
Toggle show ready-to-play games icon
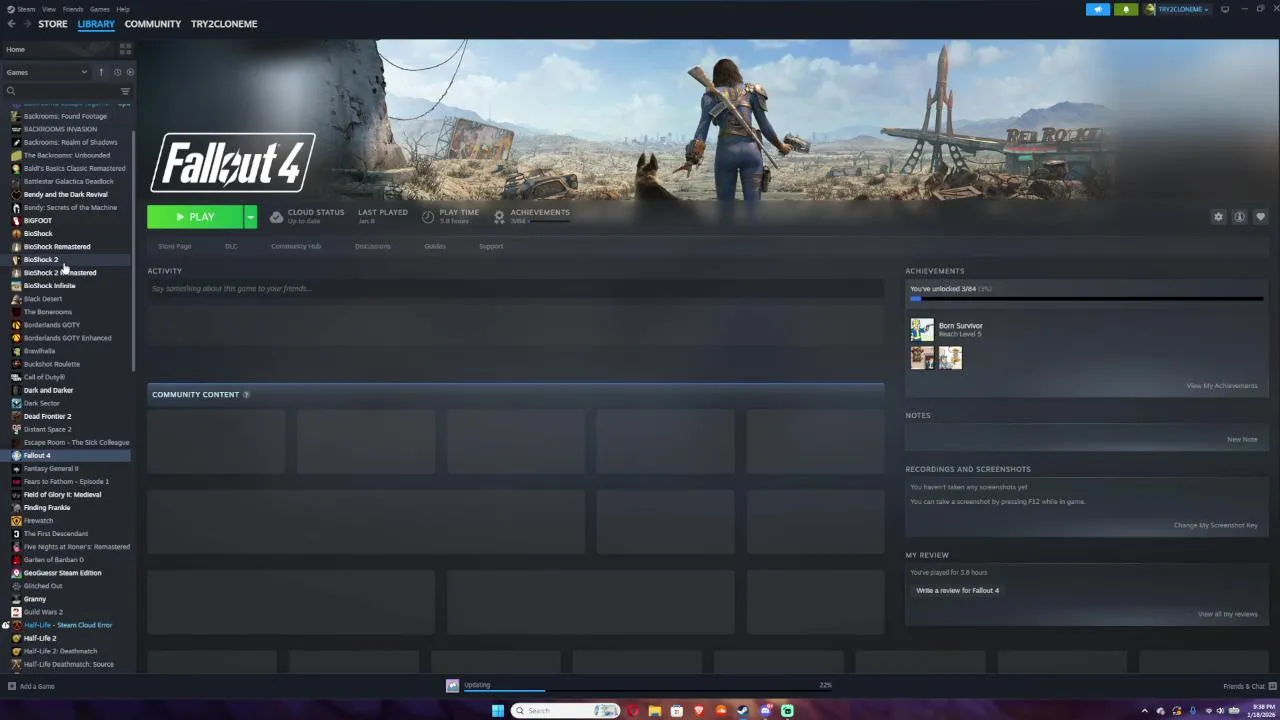(x=130, y=72)
